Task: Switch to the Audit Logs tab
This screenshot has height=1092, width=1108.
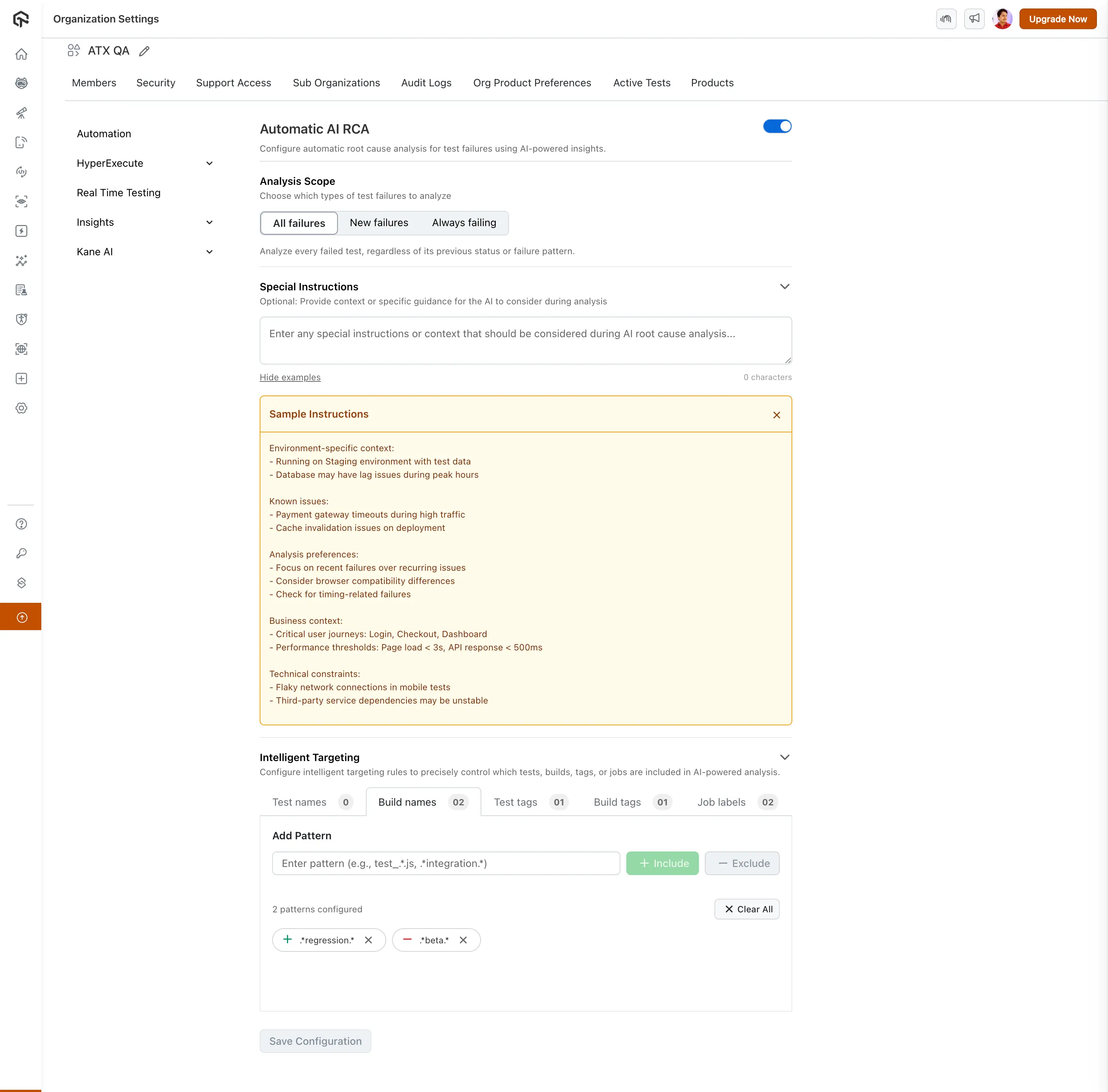Action: [426, 83]
